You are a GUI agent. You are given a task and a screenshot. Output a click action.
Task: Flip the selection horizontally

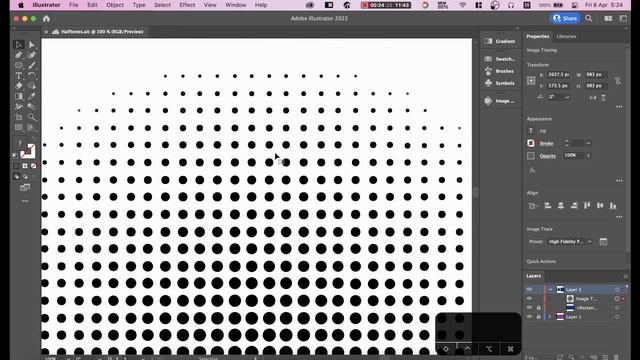point(593,98)
